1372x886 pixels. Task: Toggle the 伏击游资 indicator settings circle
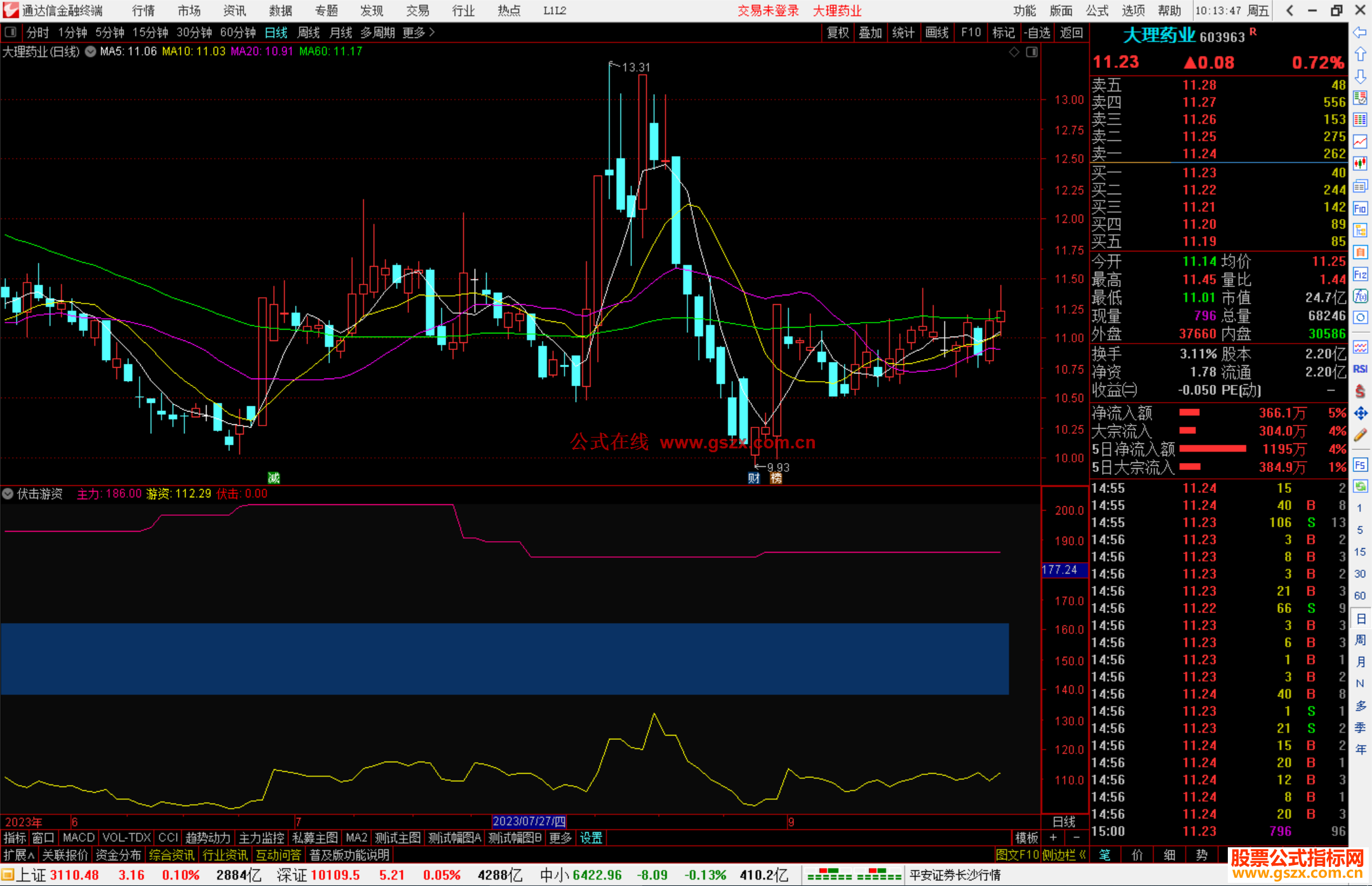8,493
